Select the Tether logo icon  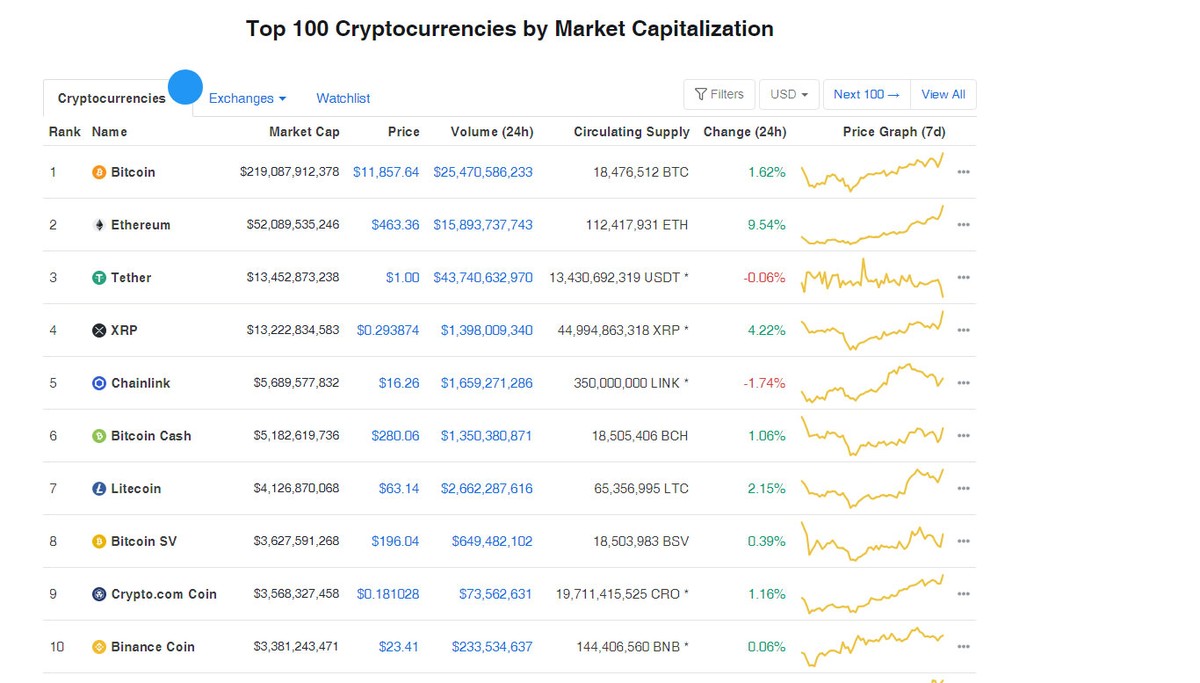[x=99, y=277]
